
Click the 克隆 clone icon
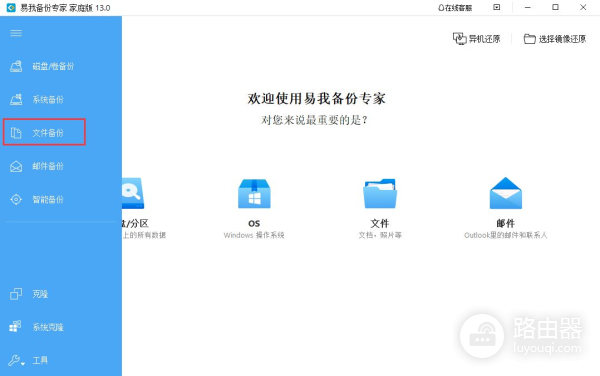(x=16, y=294)
